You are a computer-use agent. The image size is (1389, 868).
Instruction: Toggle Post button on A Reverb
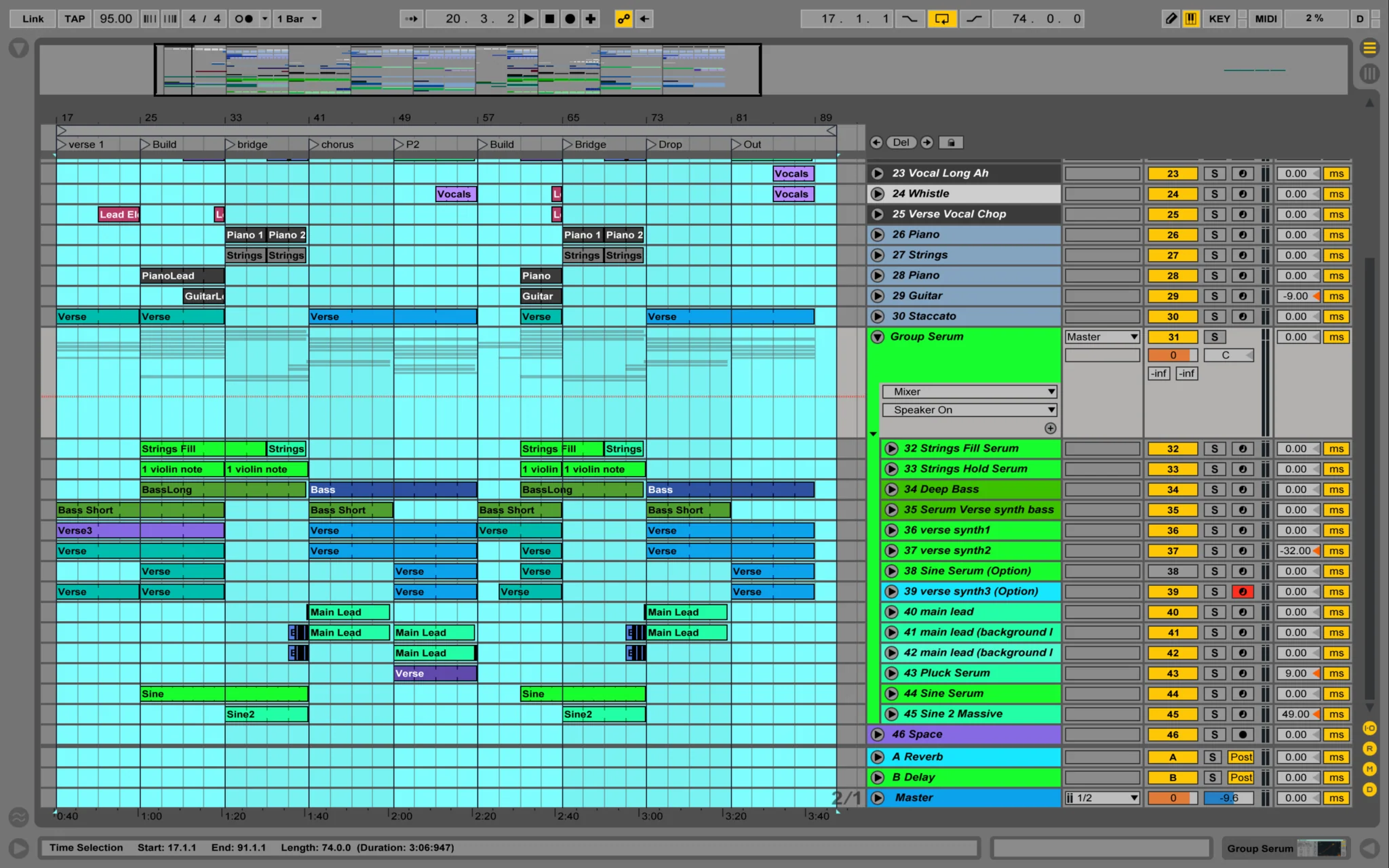[1241, 757]
